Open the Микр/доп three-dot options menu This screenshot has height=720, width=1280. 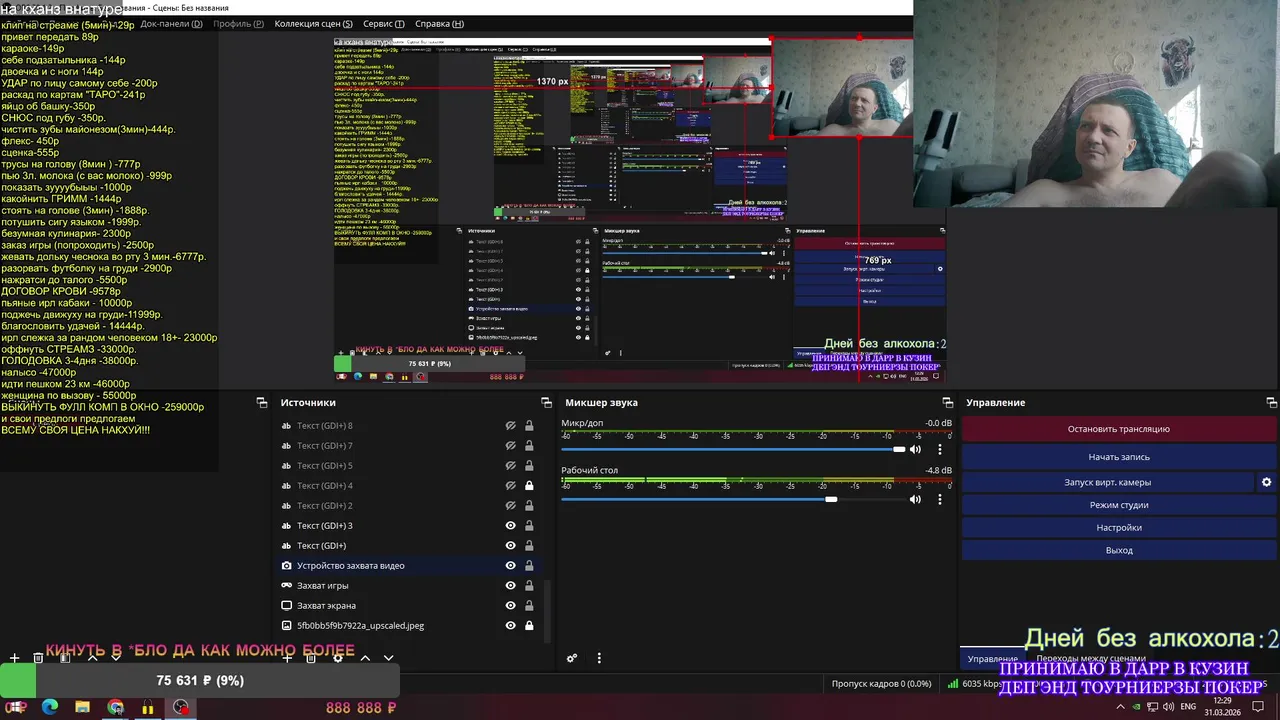pyautogui.click(x=939, y=450)
